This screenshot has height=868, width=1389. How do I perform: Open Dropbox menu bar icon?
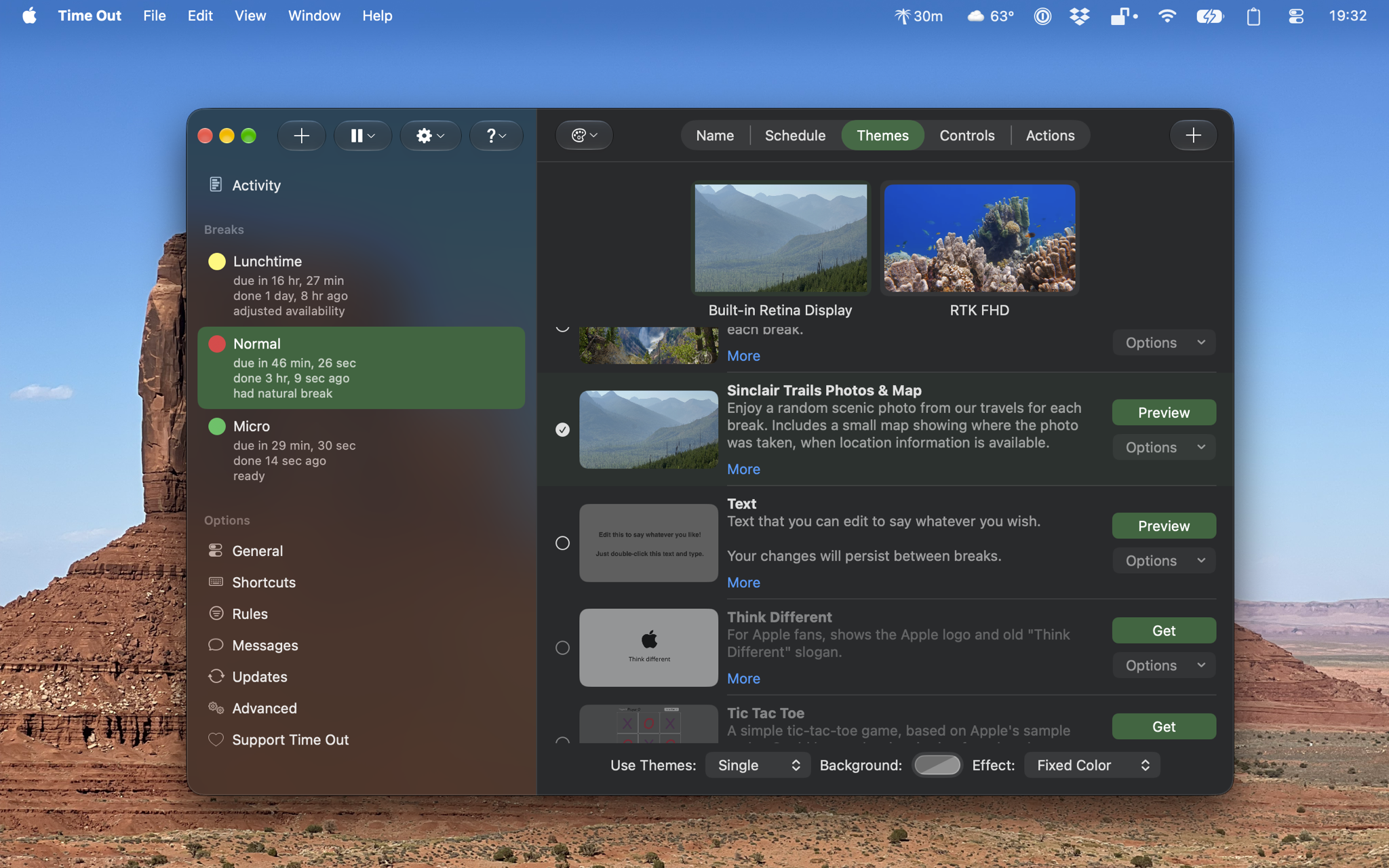point(1079,16)
